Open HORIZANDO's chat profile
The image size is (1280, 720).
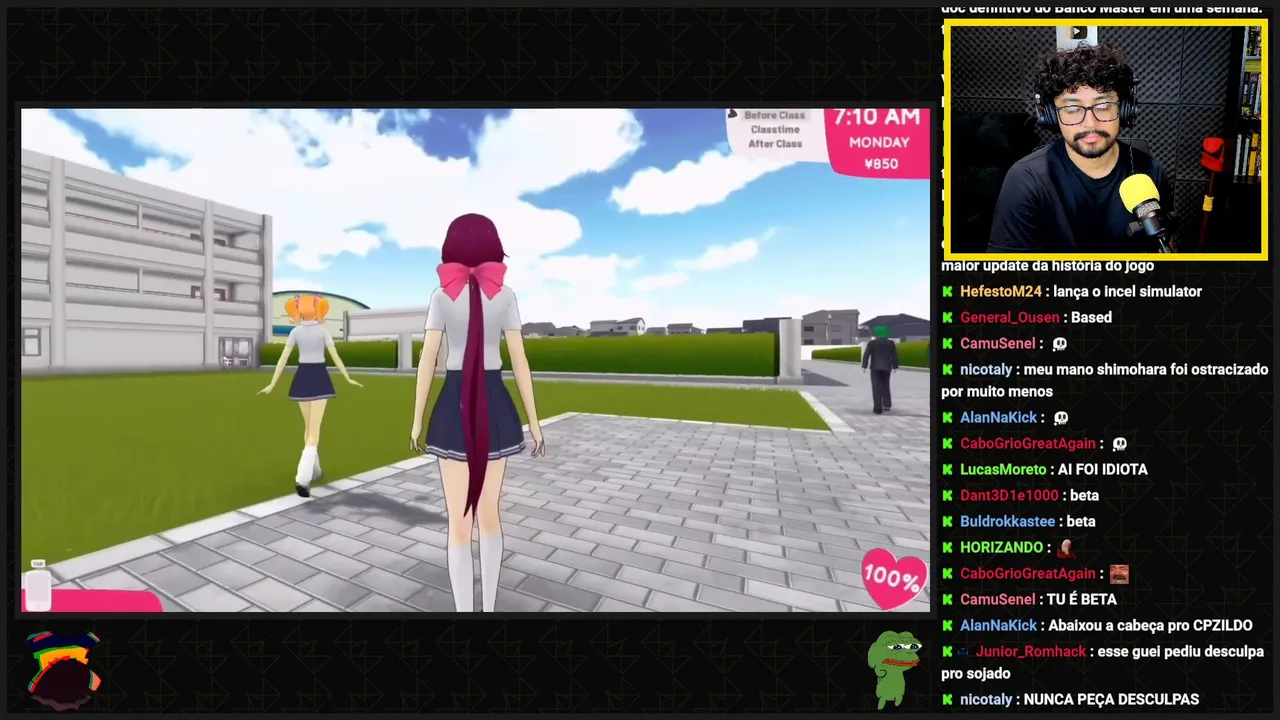(1002, 547)
